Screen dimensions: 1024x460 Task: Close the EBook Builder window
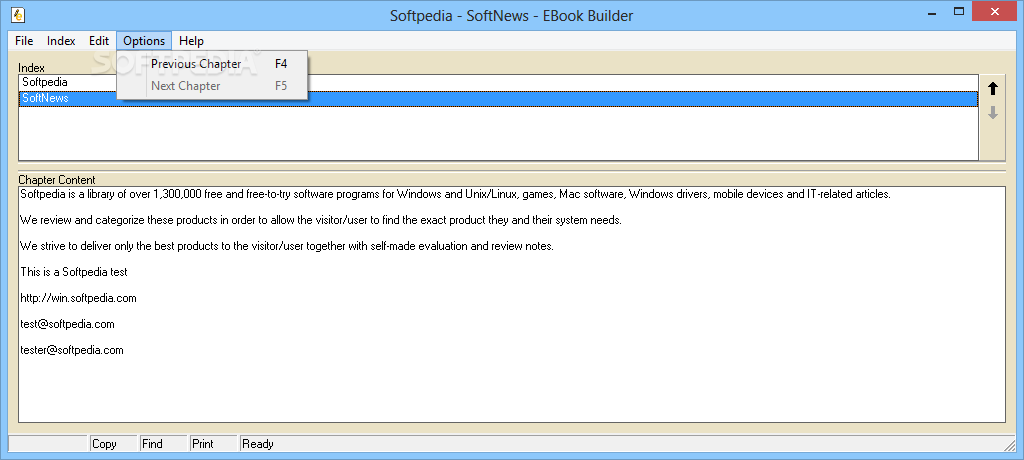[x=995, y=11]
